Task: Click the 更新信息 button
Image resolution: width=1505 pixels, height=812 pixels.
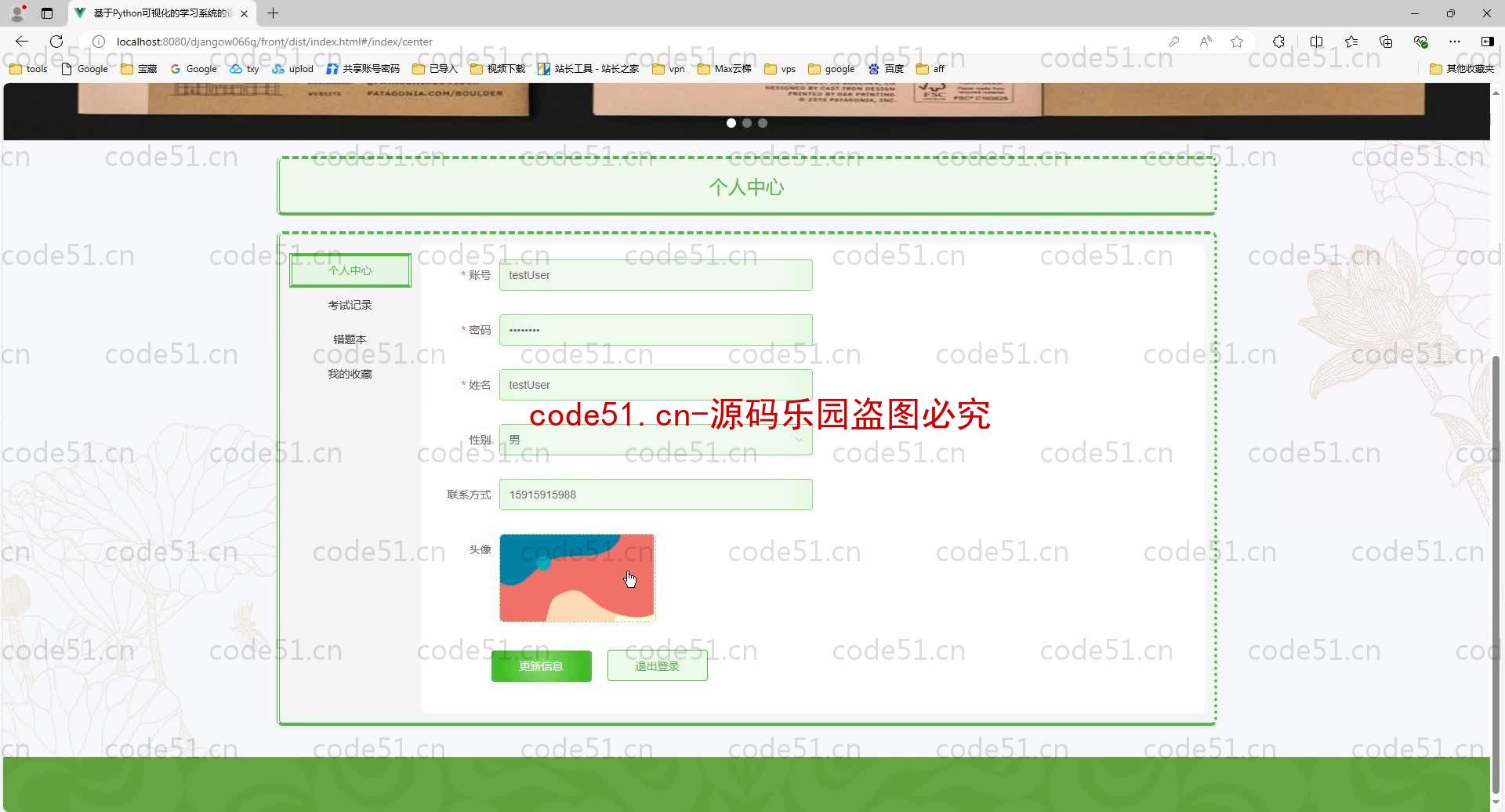Action: 542,666
